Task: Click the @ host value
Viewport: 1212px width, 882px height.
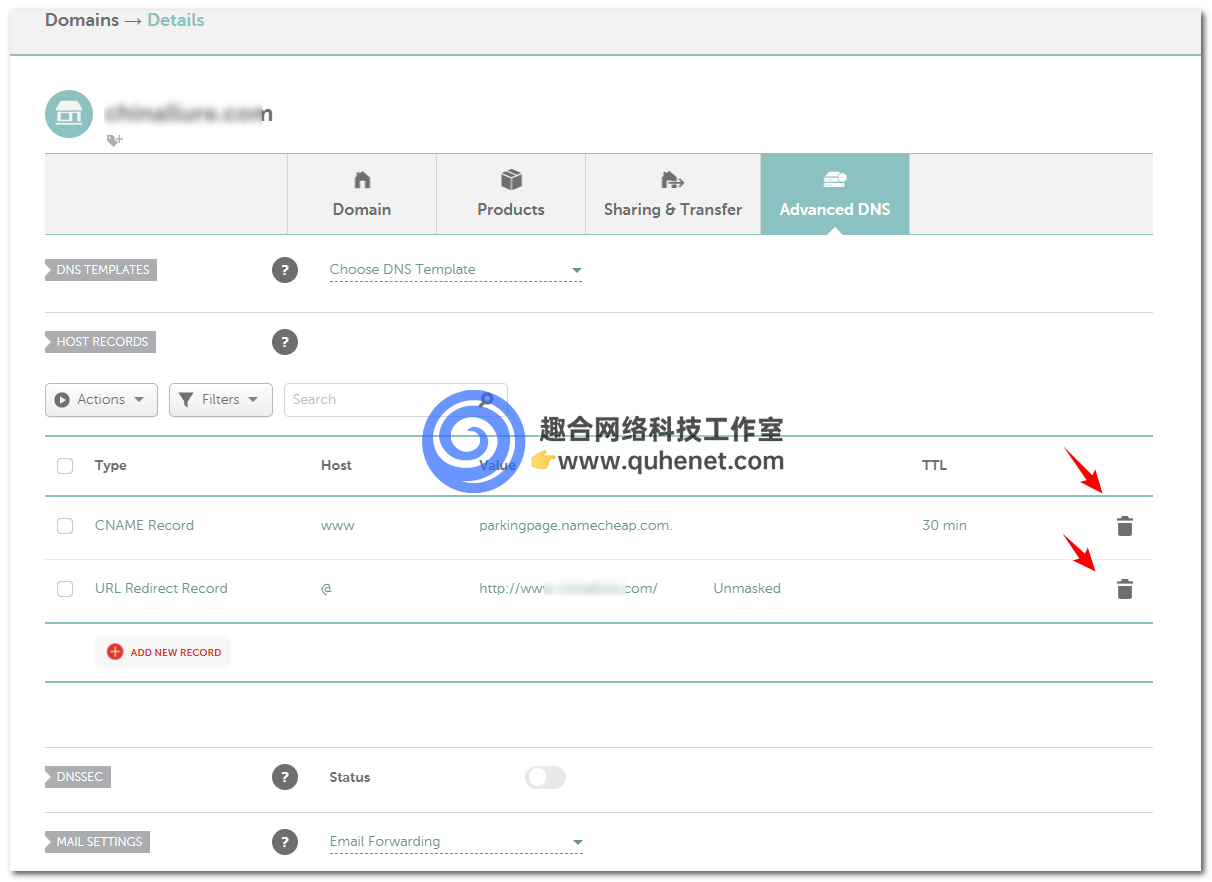Action: point(326,589)
